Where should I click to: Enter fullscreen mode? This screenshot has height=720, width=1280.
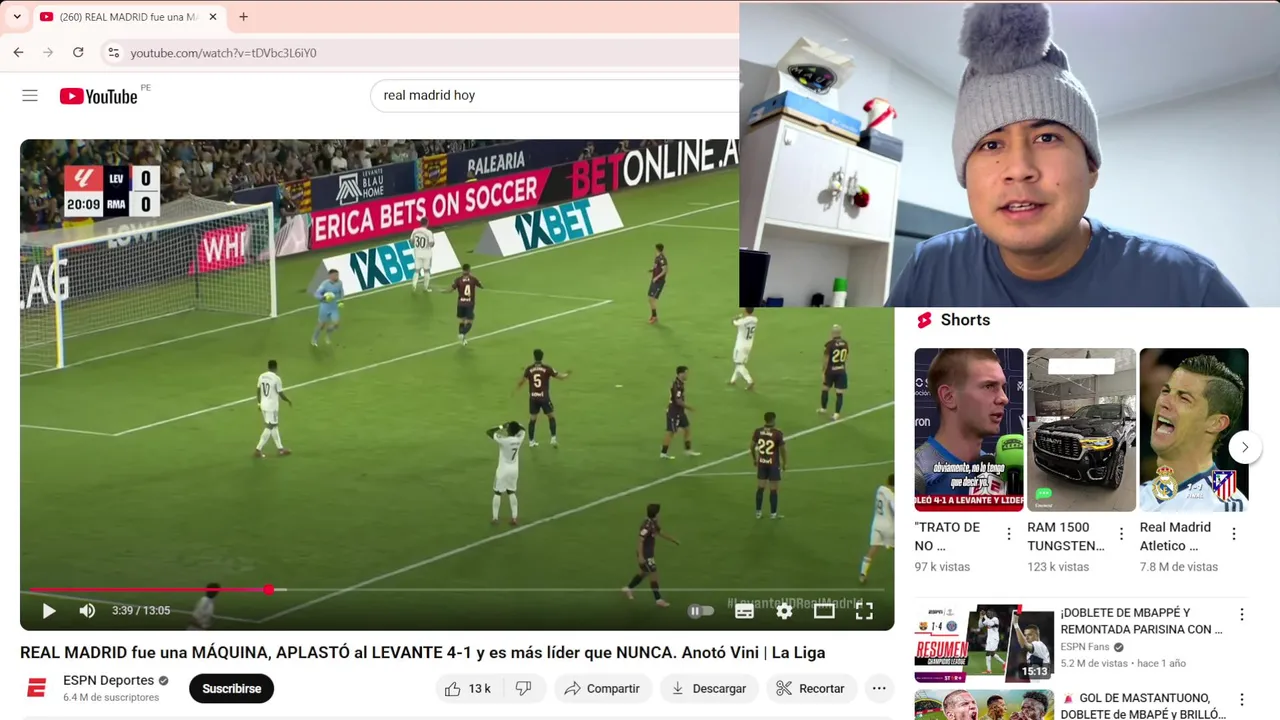(864, 611)
